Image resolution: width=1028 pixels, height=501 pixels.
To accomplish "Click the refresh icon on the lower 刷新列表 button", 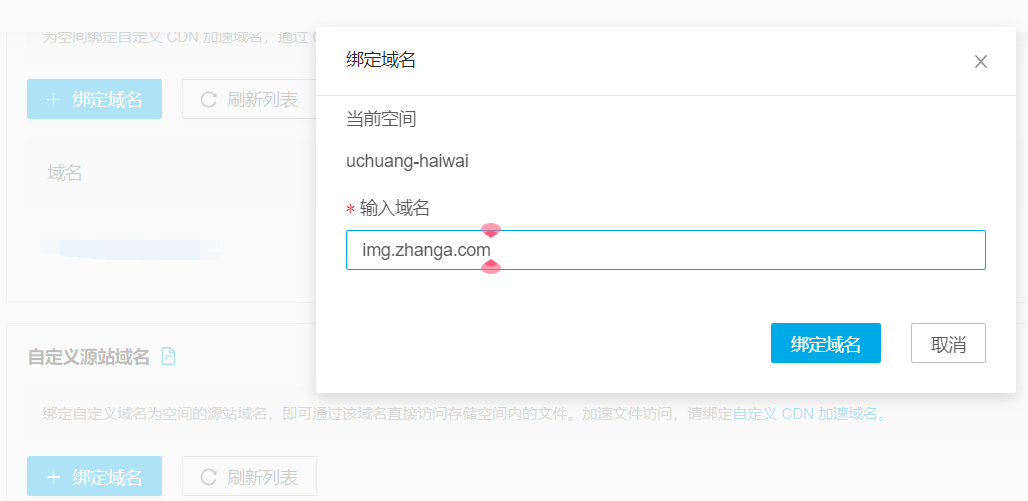I will [x=208, y=477].
